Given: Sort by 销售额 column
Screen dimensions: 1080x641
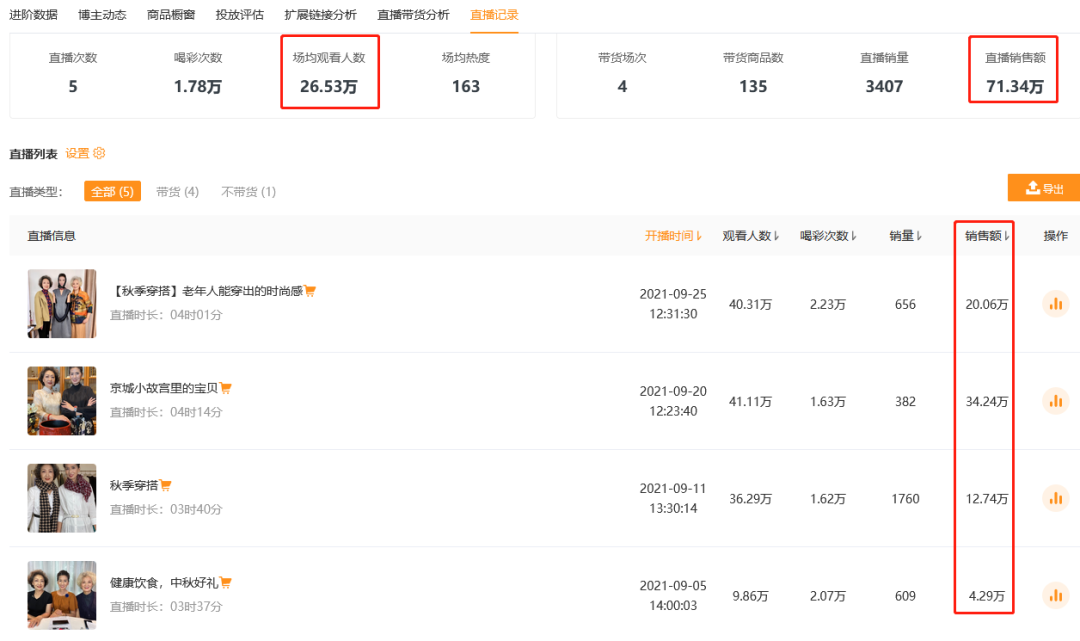Looking at the screenshot, I should click(x=988, y=236).
